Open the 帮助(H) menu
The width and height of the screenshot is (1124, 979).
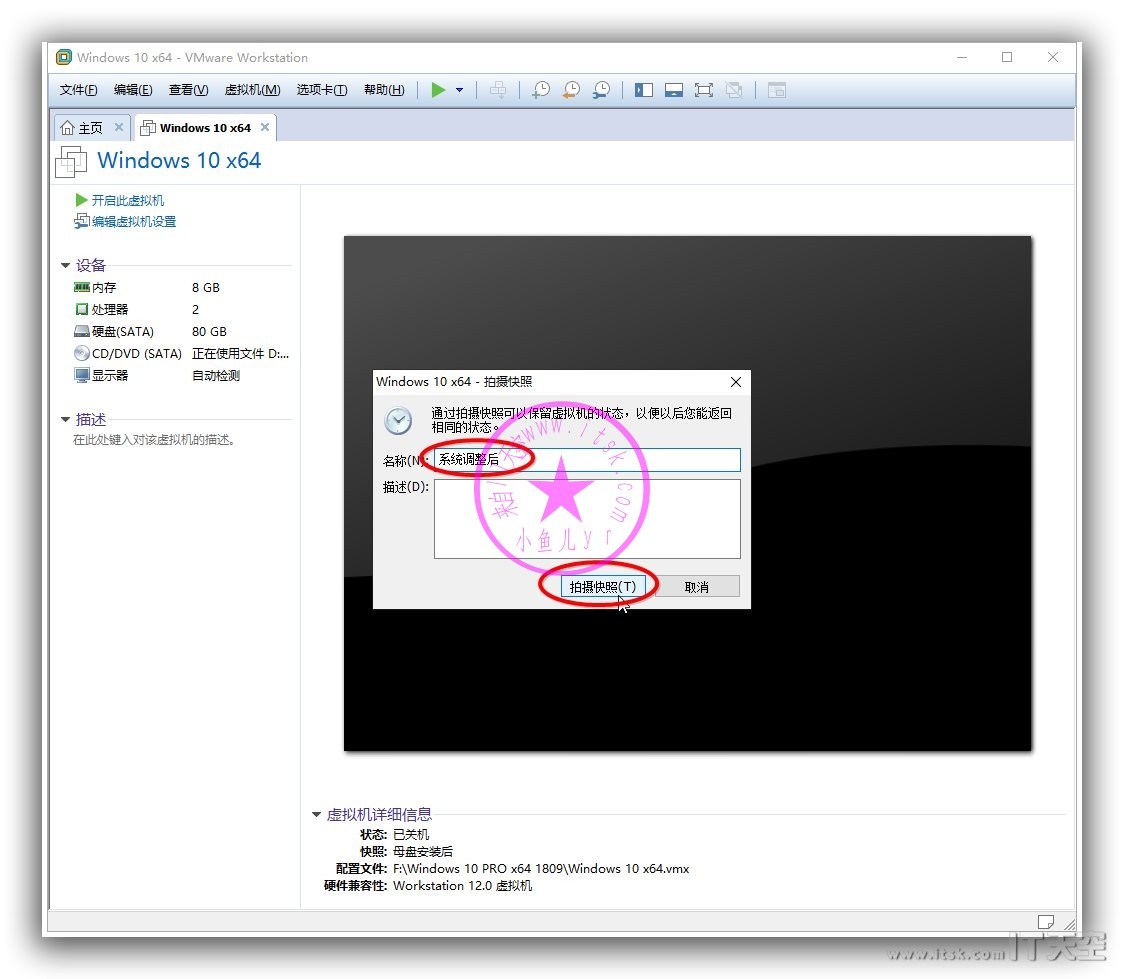(384, 90)
